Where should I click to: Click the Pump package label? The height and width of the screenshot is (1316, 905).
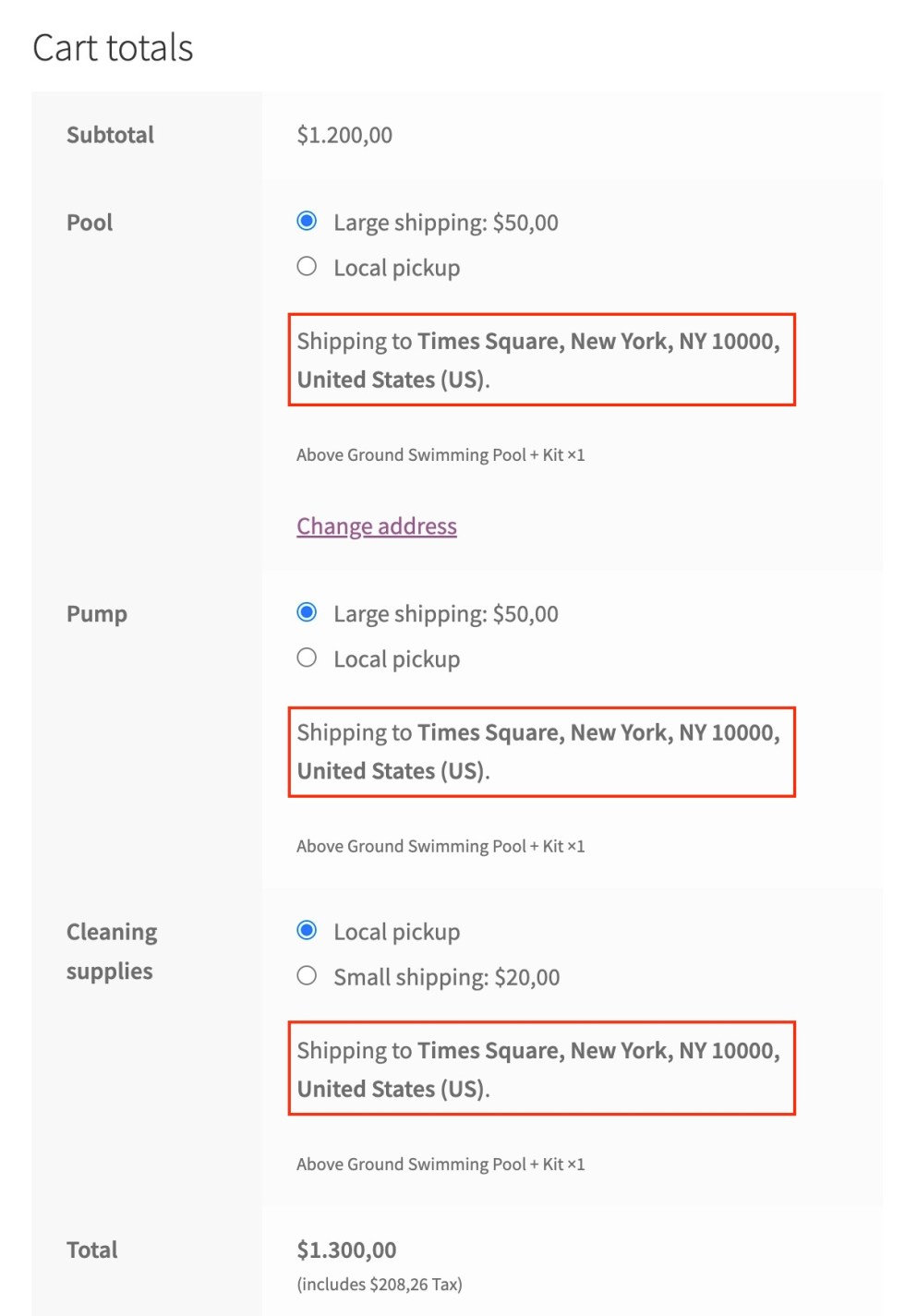click(97, 614)
